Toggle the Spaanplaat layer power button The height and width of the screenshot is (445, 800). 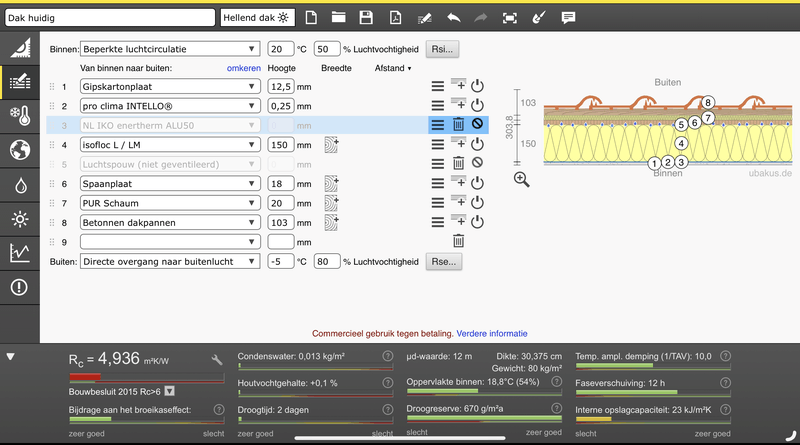pos(477,183)
